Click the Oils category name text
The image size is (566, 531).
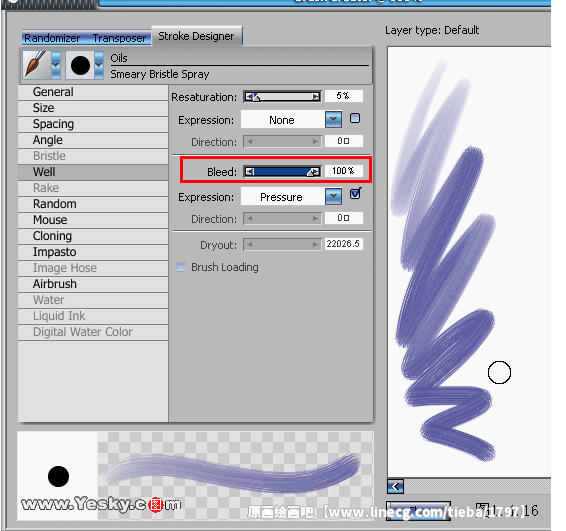[119, 58]
